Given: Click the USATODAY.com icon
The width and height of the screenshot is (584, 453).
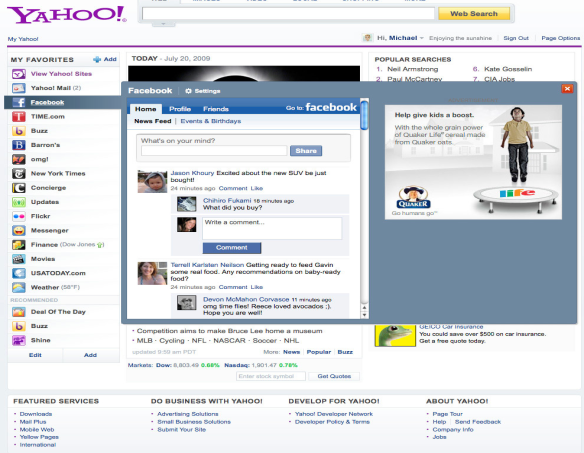Looking at the screenshot, I should [19, 273].
